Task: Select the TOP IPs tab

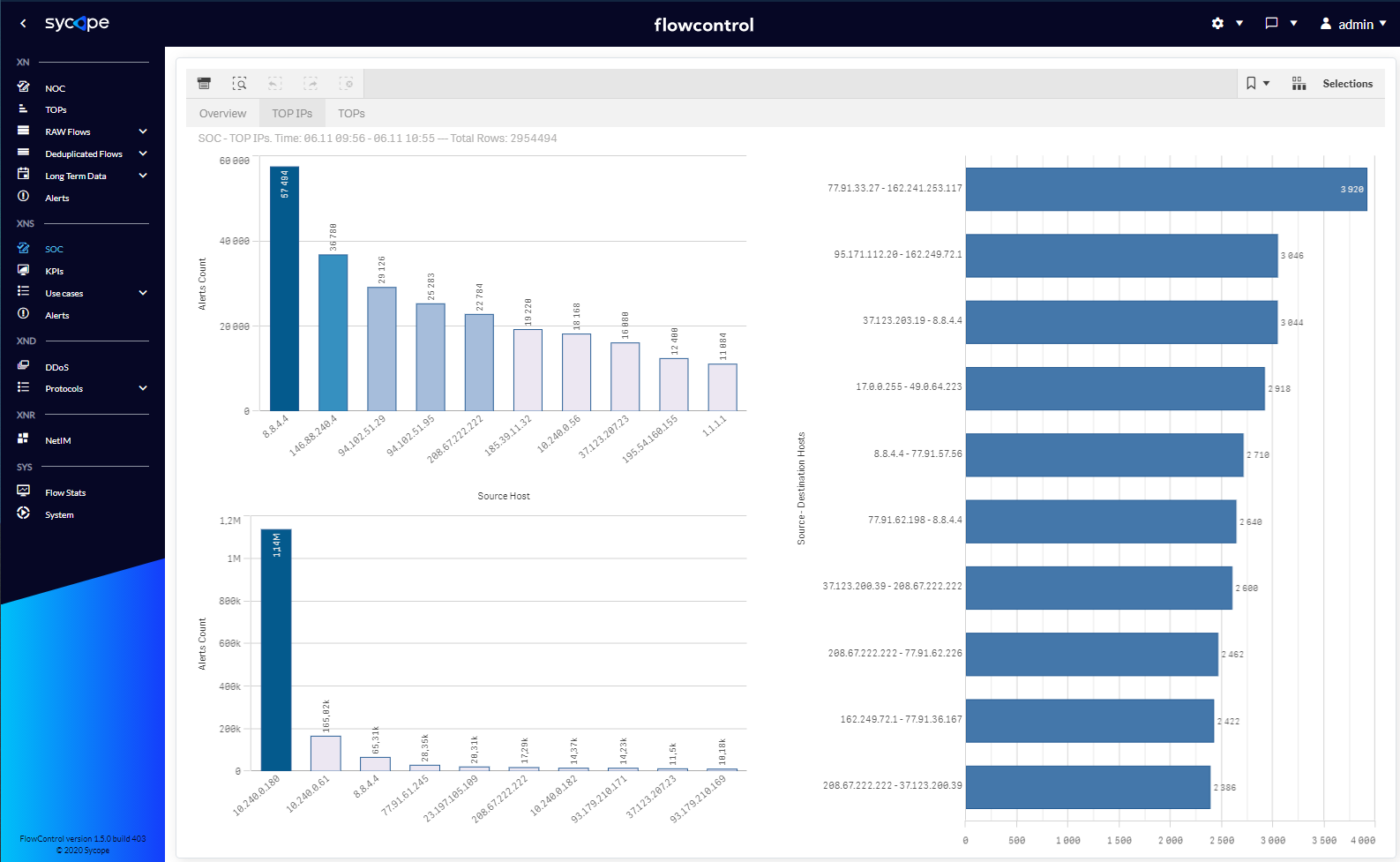Action: (x=292, y=113)
